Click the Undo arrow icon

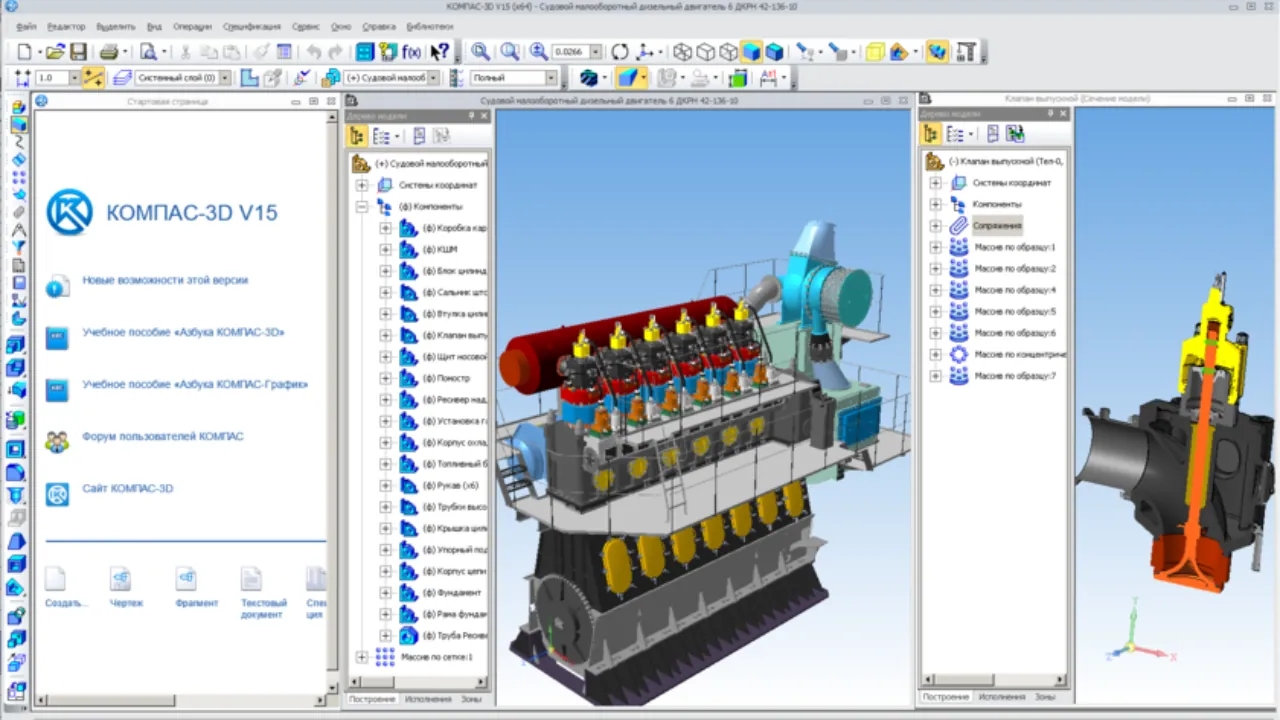314,51
